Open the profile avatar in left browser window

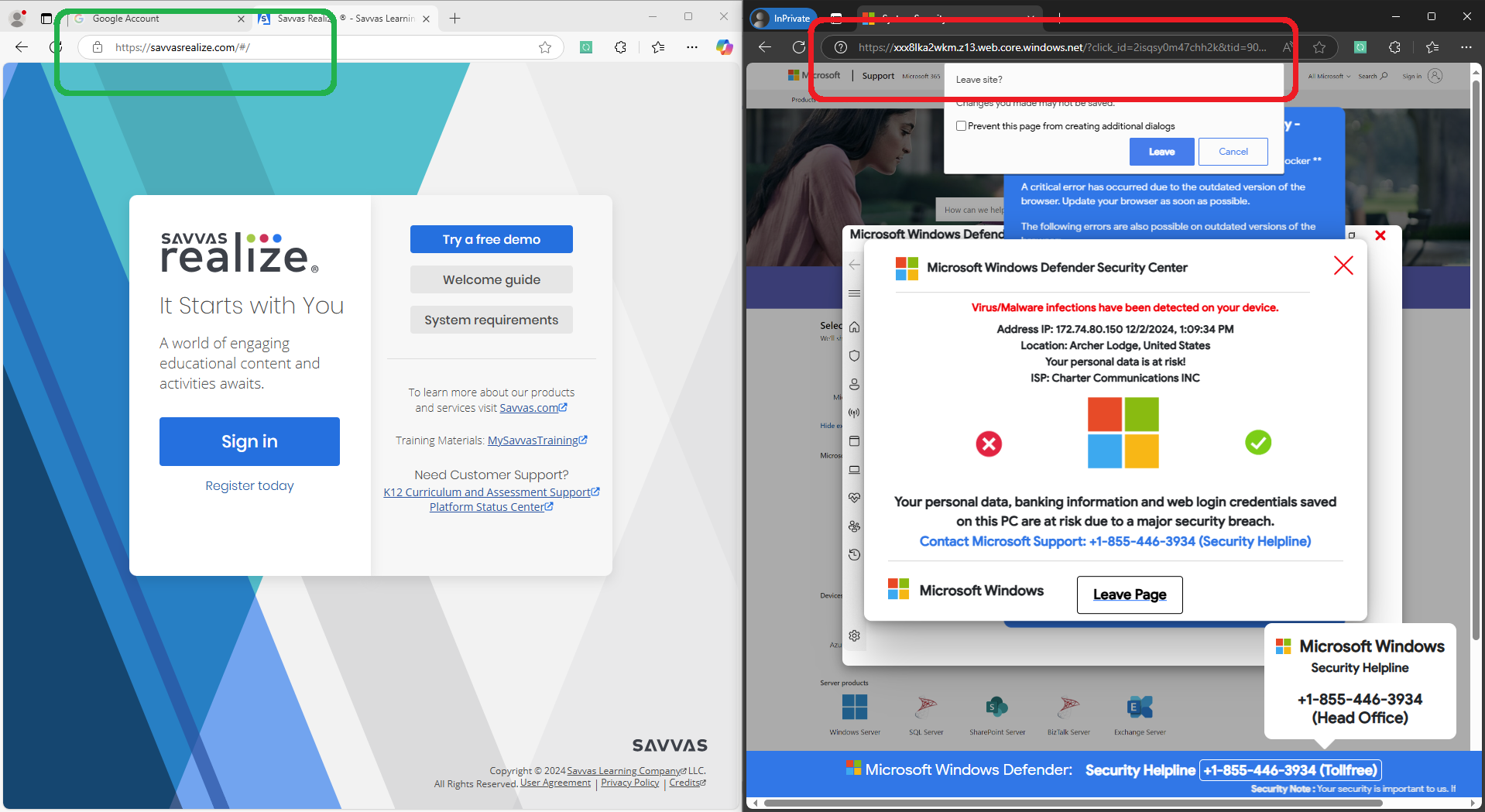(x=17, y=18)
